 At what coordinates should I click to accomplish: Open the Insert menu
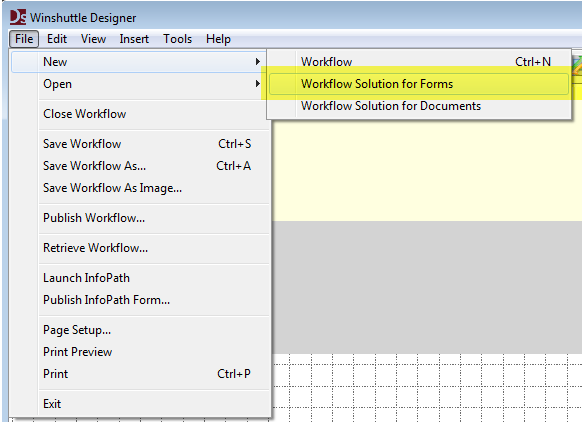pyautogui.click(x=134, y=39)
